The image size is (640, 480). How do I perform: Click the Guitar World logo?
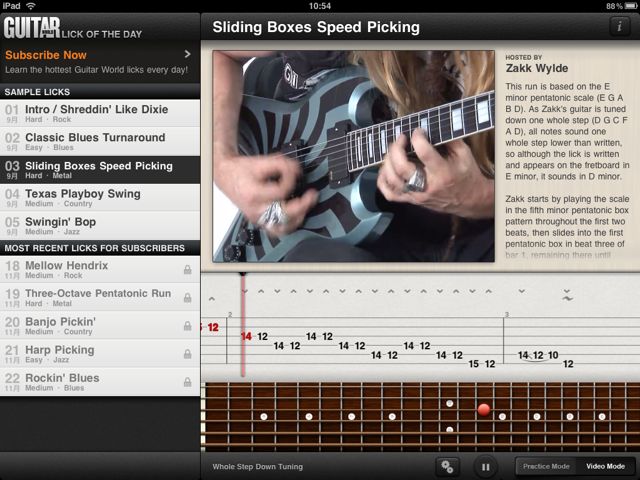(x=32, y=27)
